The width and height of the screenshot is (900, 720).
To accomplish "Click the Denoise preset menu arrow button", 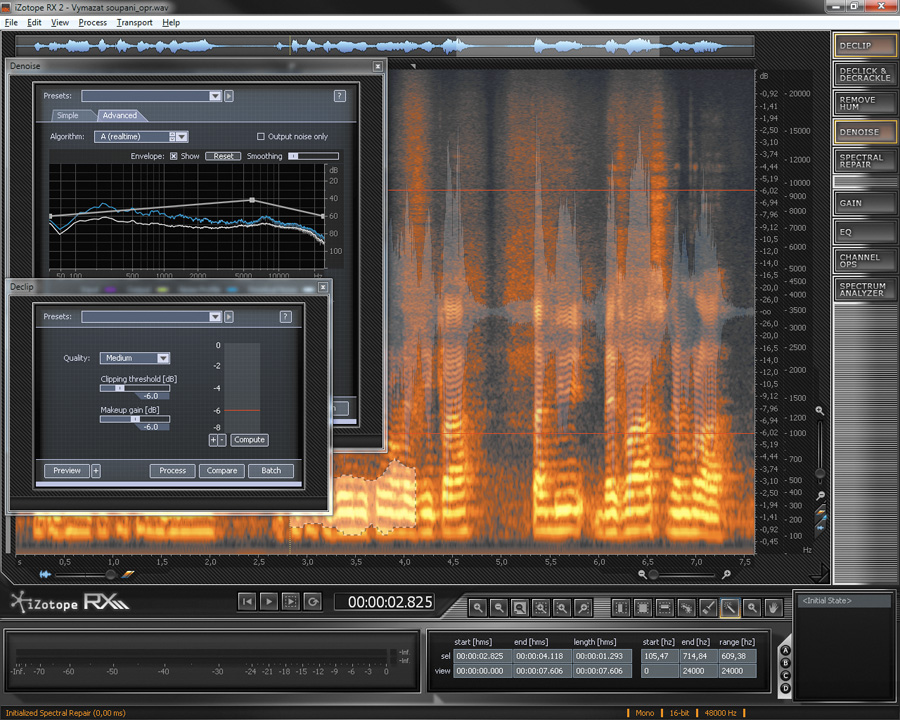I will [229, 96].
